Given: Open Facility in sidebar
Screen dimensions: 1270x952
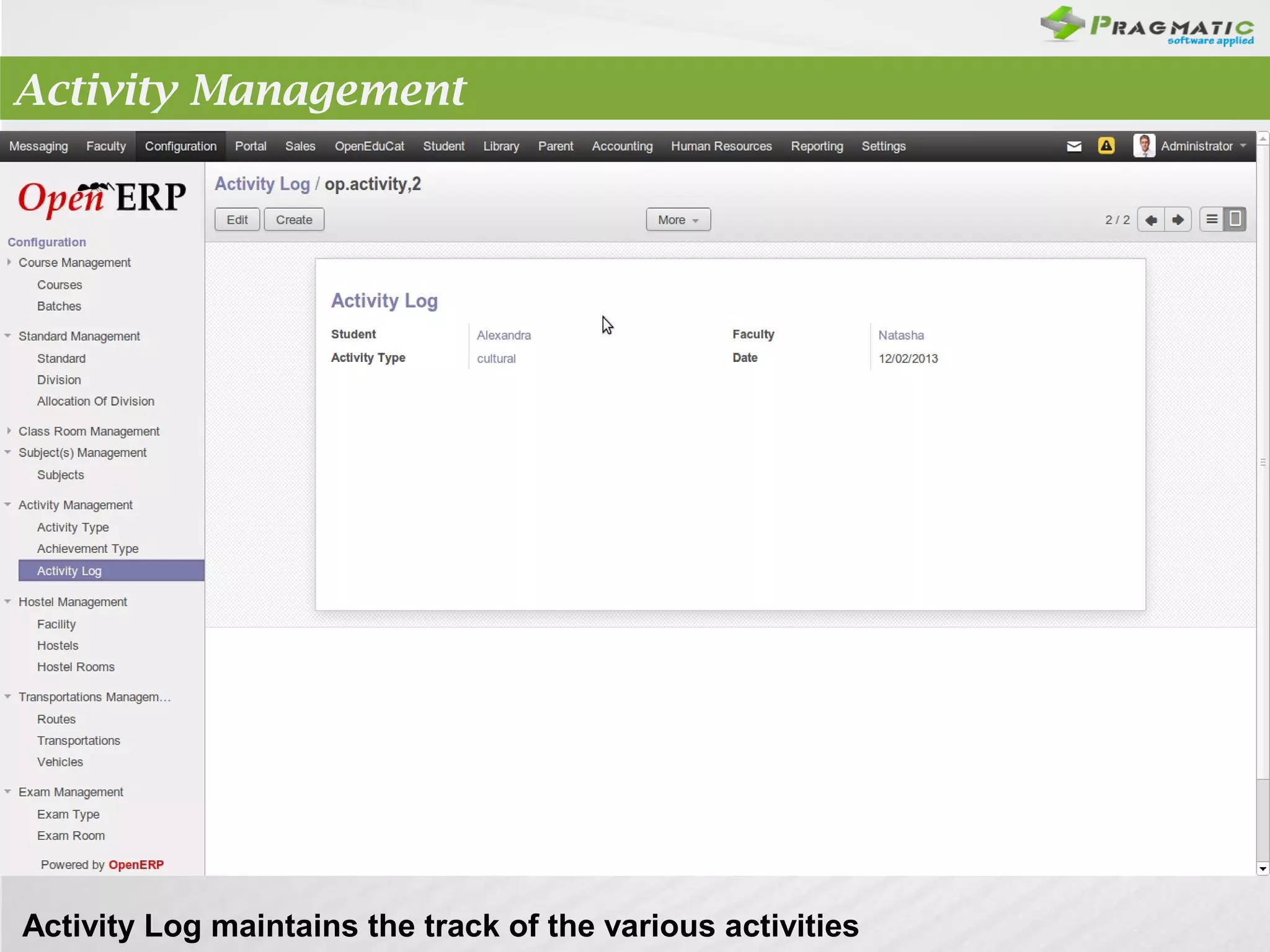Looking at the screenshot, I should pos(56,624).
